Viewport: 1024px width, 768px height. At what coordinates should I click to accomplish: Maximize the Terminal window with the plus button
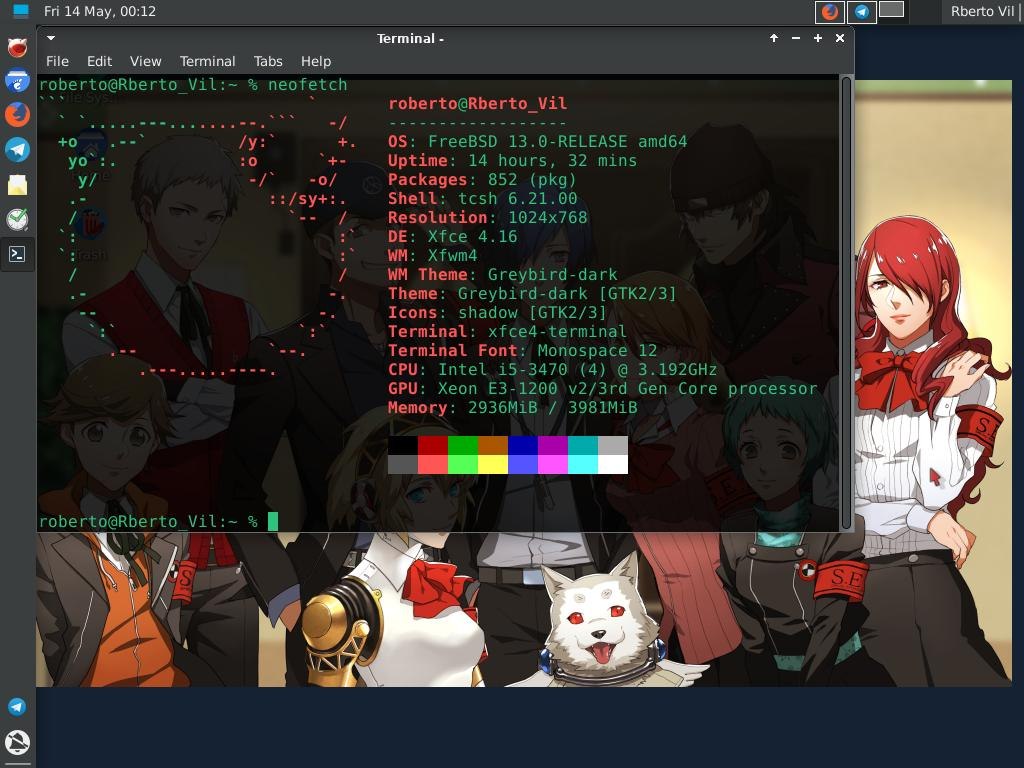tap(818, 39)
